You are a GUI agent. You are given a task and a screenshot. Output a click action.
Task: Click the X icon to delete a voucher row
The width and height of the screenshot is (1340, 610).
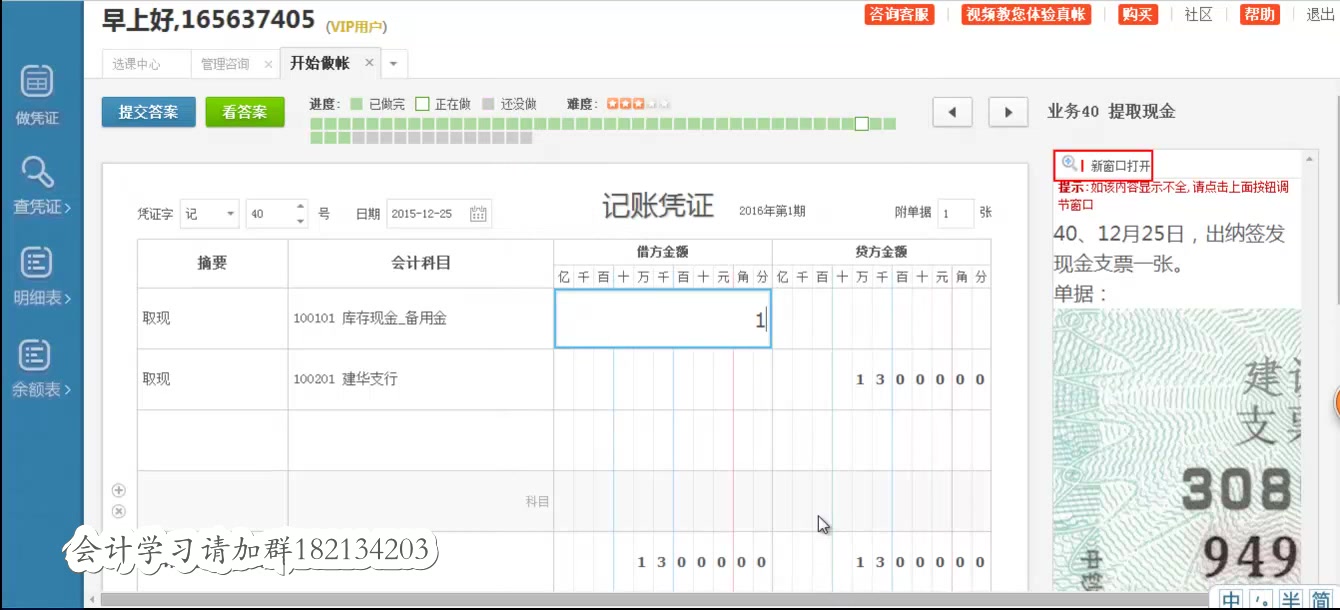click(x=118, y=511)
